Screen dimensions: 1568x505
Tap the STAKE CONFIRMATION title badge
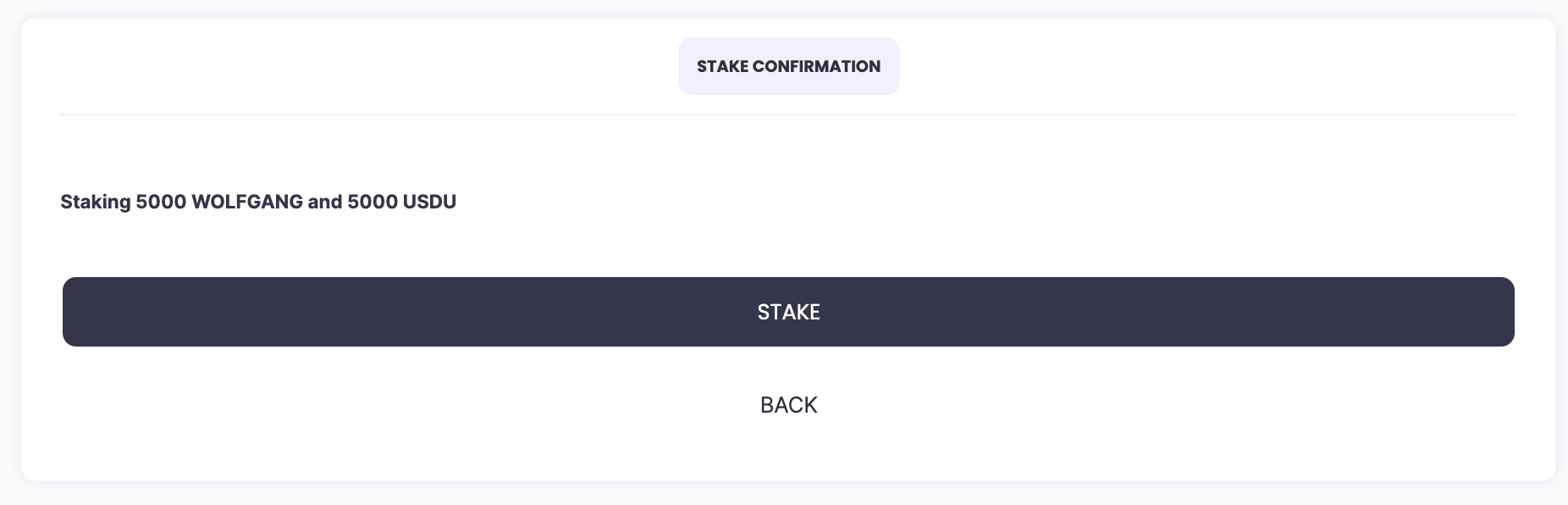[x=788, y=66]
